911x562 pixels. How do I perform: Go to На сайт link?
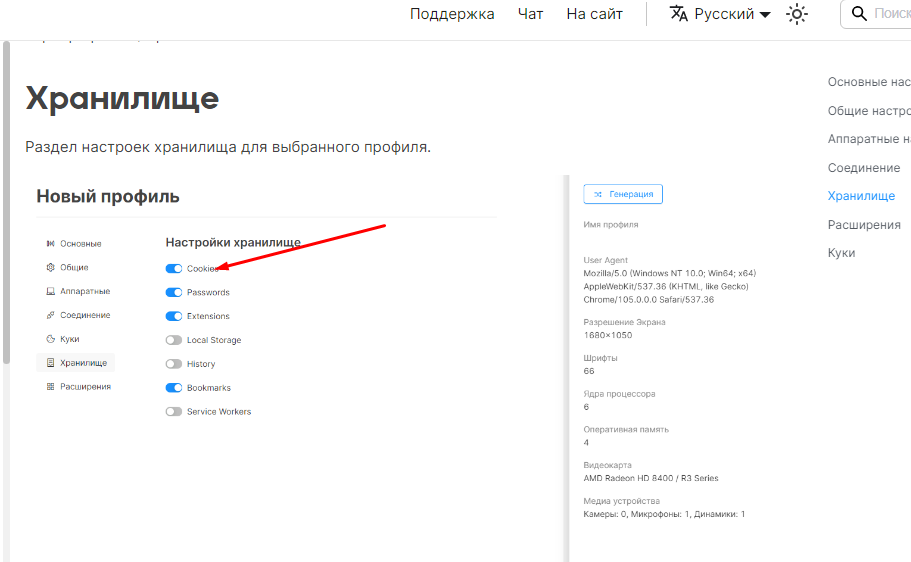[x=594, y=14]
